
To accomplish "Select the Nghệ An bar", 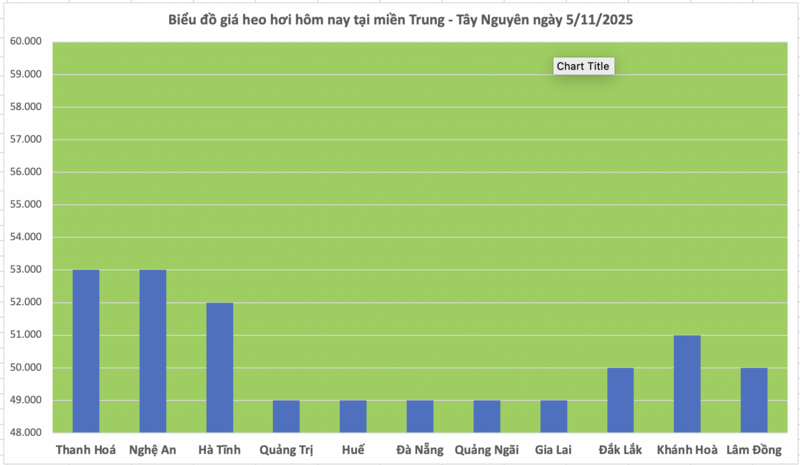I will 153,350.
